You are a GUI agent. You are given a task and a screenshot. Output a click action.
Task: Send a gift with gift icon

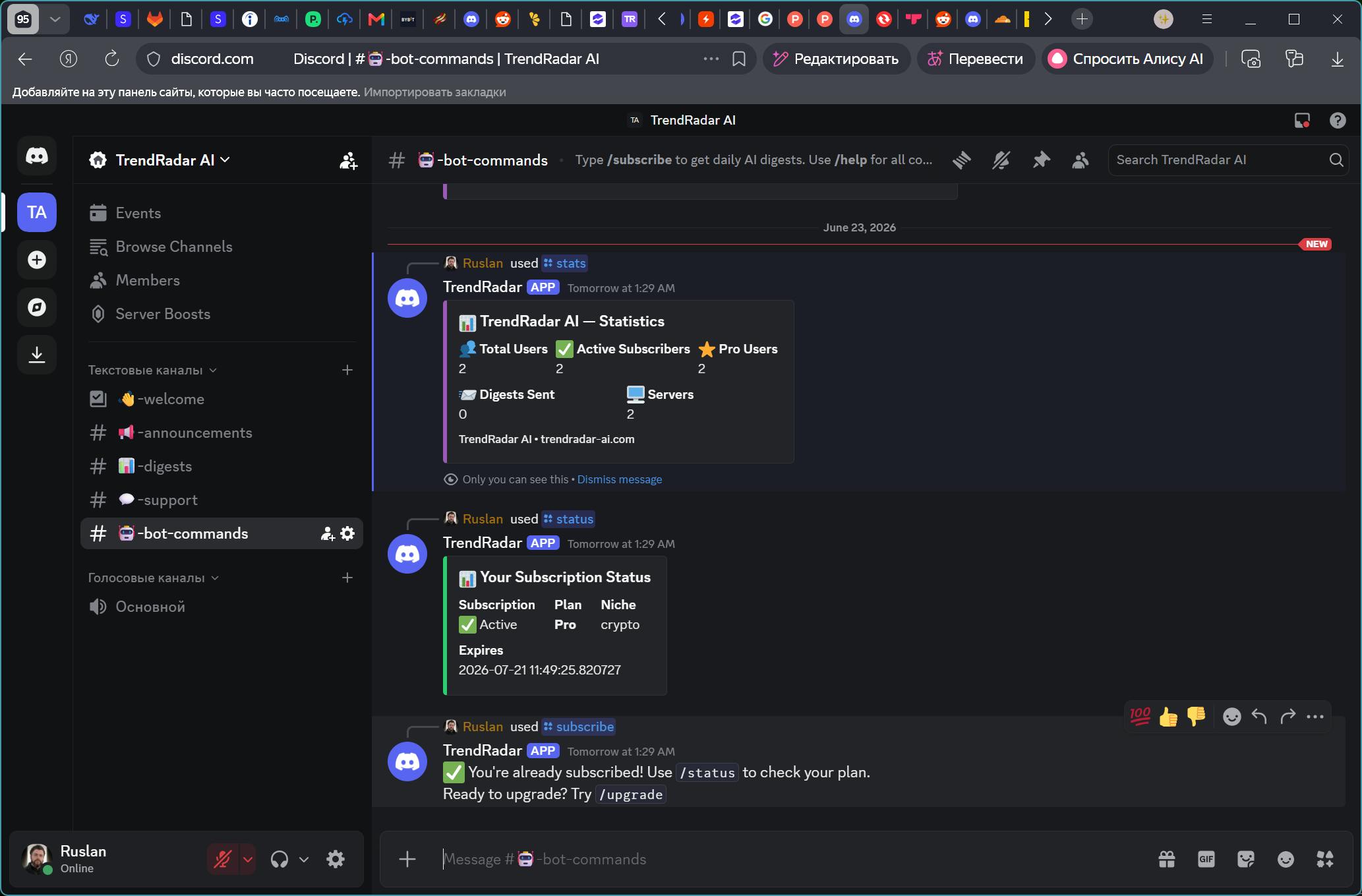click(x=1167, y=859)
